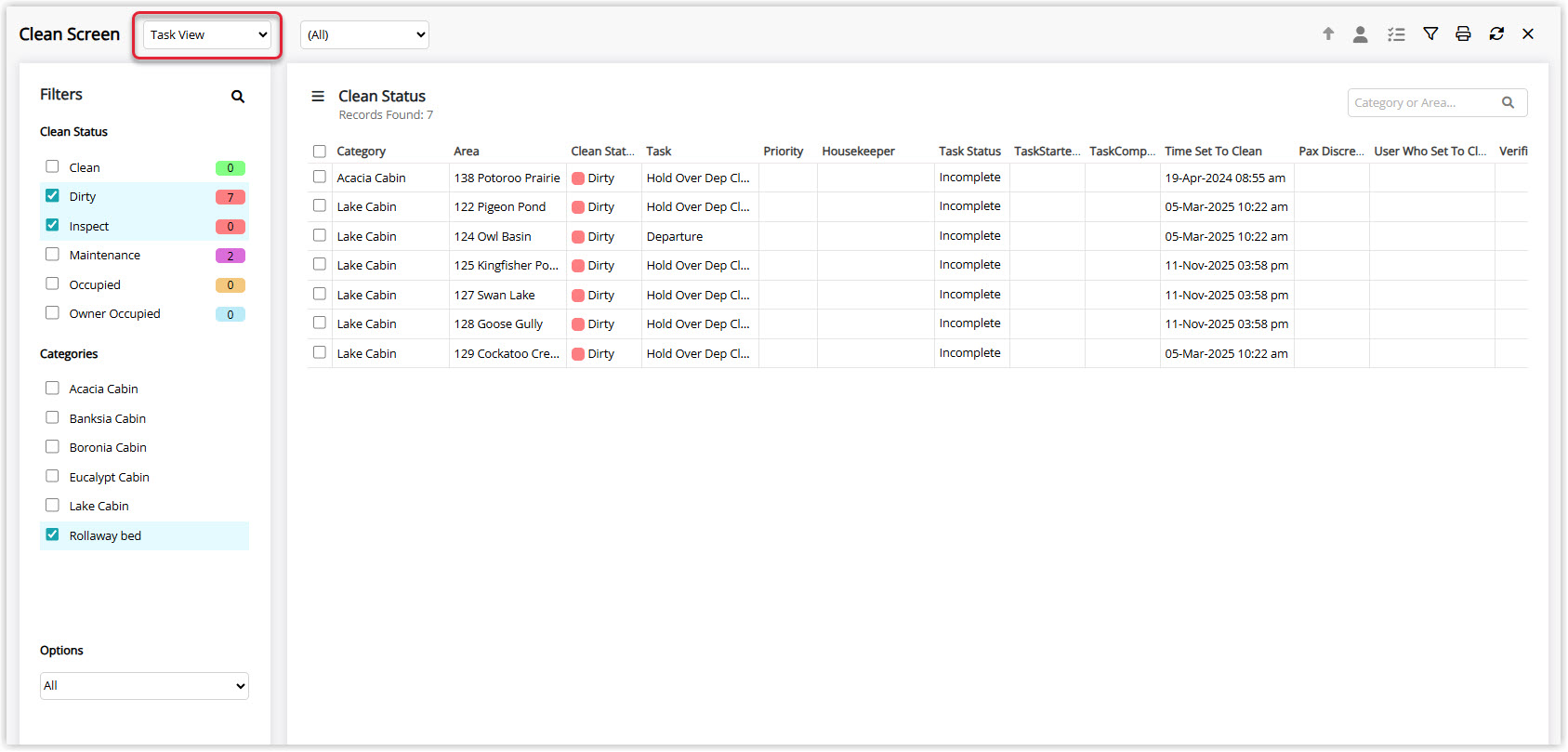Open the housekeeper person icon
Image resolution: width=1568 pixels, height=752 pixels.
click(x=1360, y=34)
